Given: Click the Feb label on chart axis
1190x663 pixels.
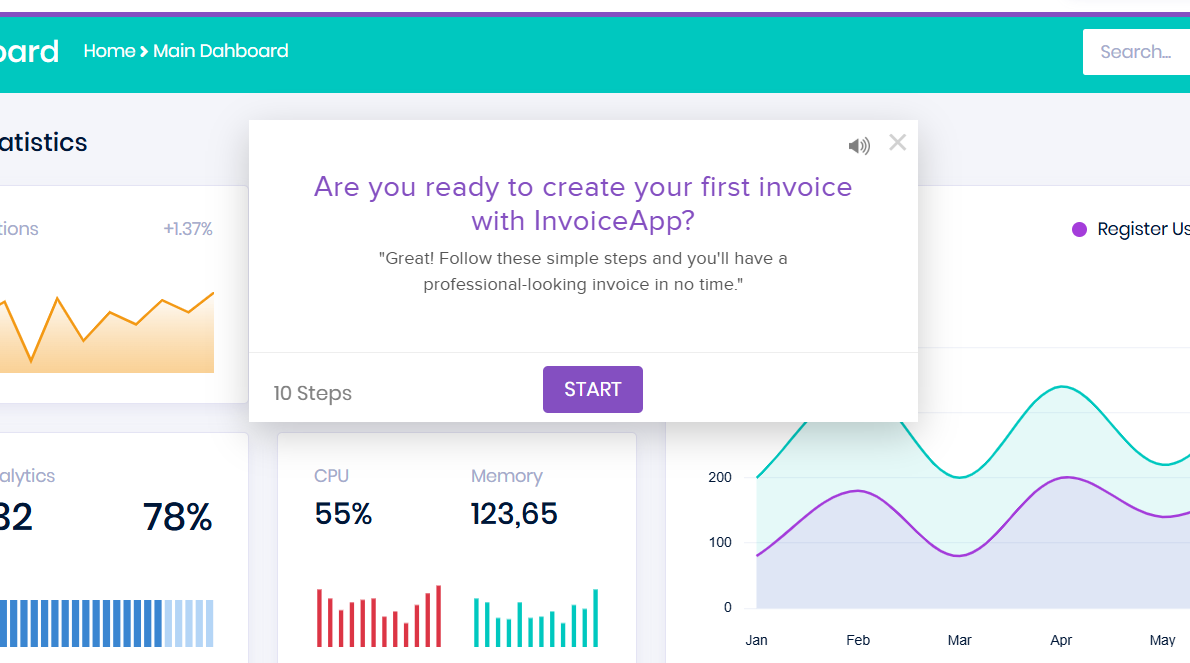Looking at the screenshot, I should (858, 640).
